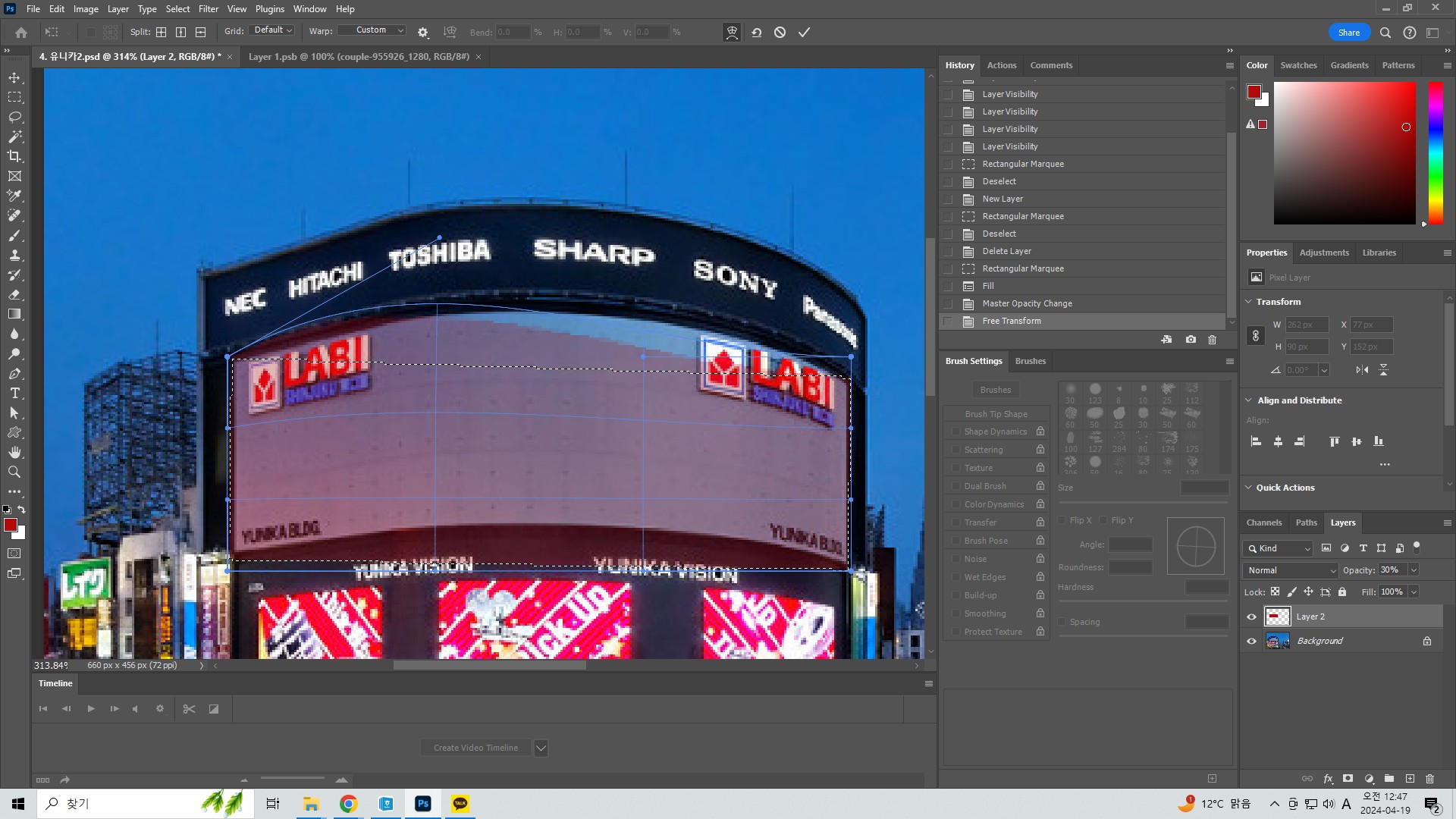Open the Warp Custom dropdown
Viewport: 1456px width, 819px height.
372,30
